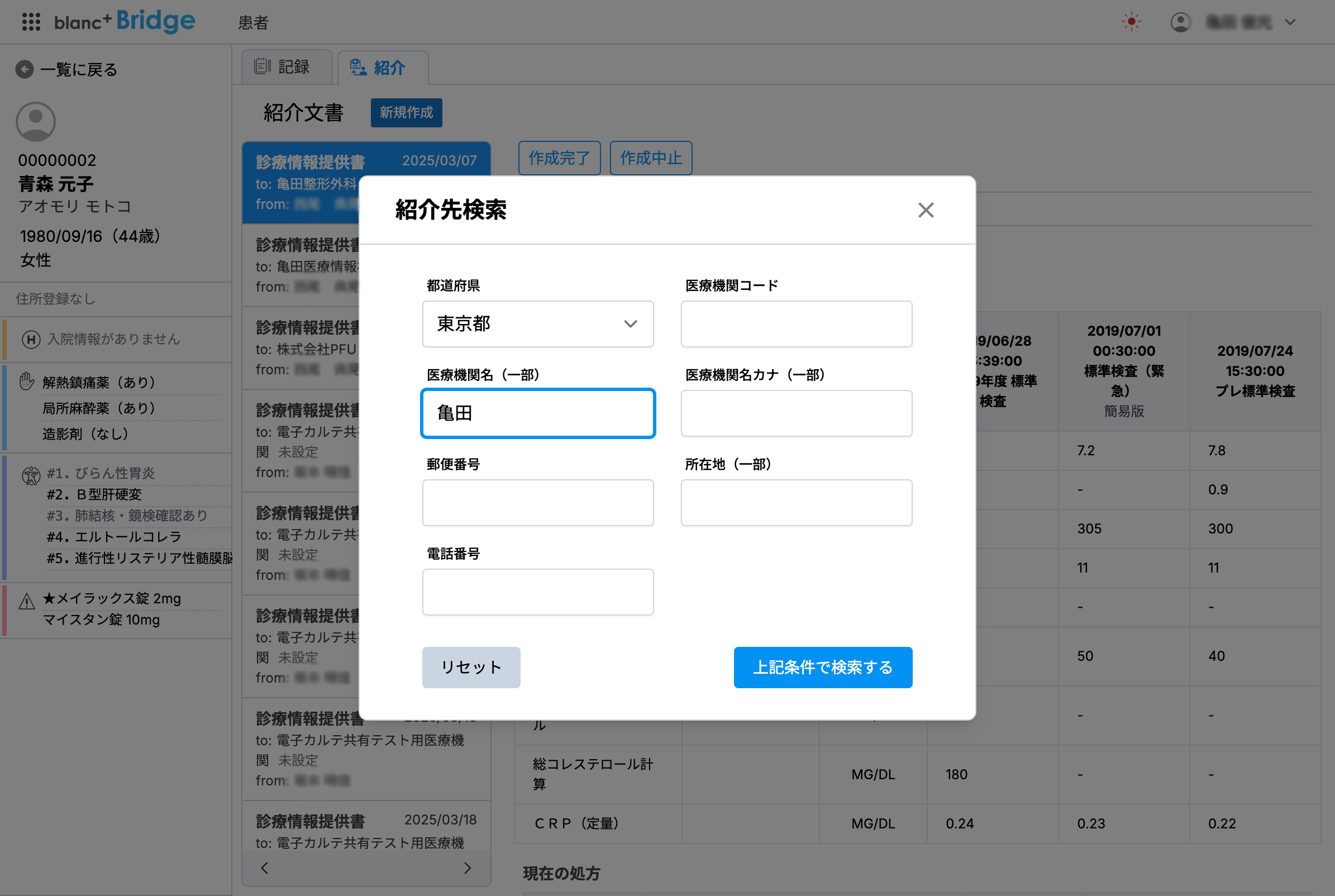This screenshot has height=896, width=1335.
Task: Click the 上記条件で検索する search button
Action: [823, 667]
